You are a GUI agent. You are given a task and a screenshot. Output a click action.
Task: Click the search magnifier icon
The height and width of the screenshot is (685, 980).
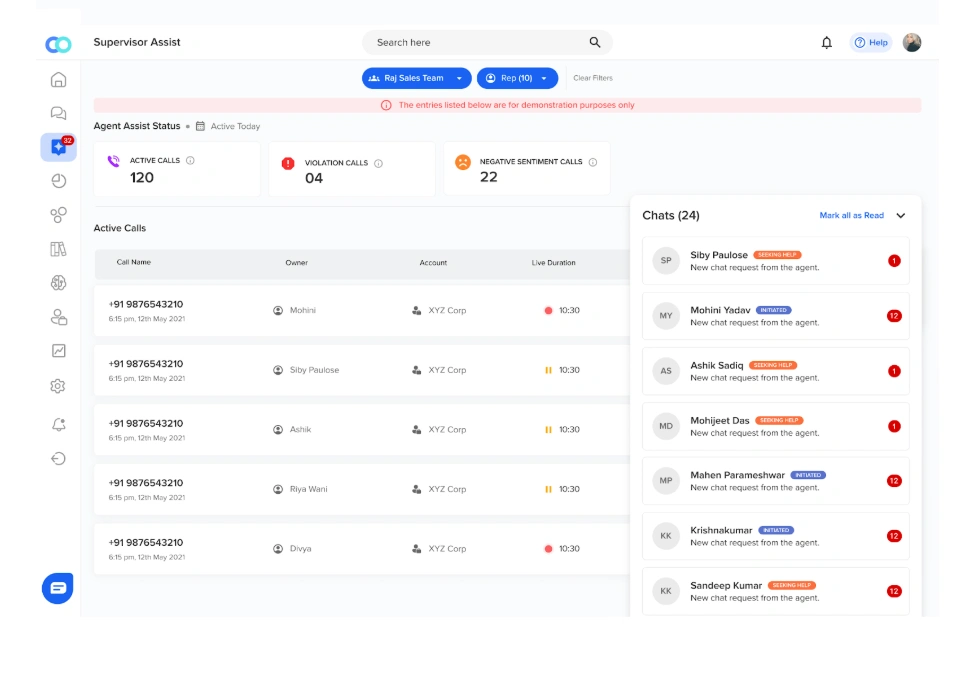pos(594,42)
